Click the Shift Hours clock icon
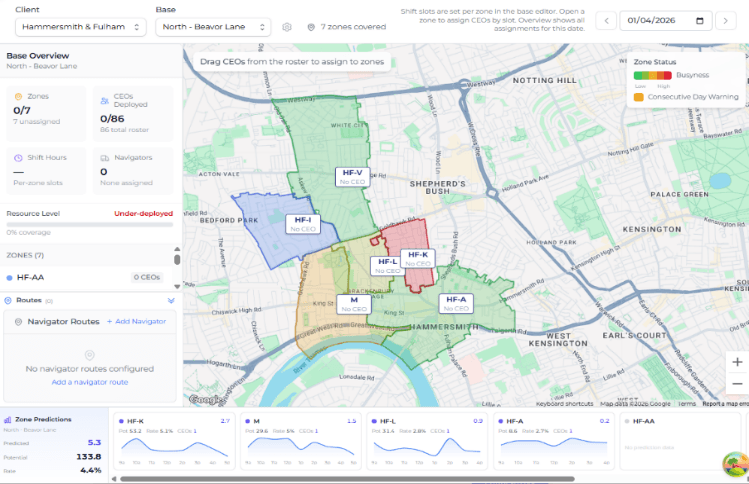The width and height of the screenshot is (749, 484). click(x=18, y=158)
